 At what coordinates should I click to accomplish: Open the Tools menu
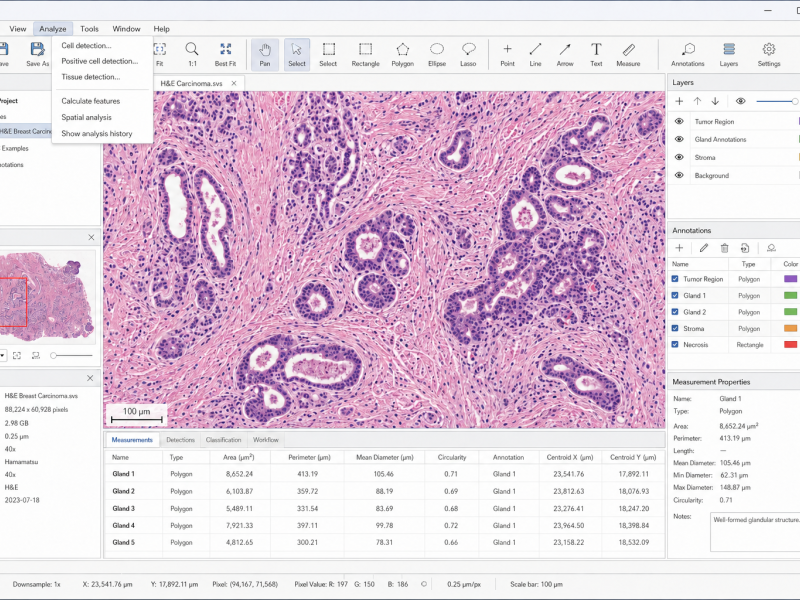(x=89, y=29)
